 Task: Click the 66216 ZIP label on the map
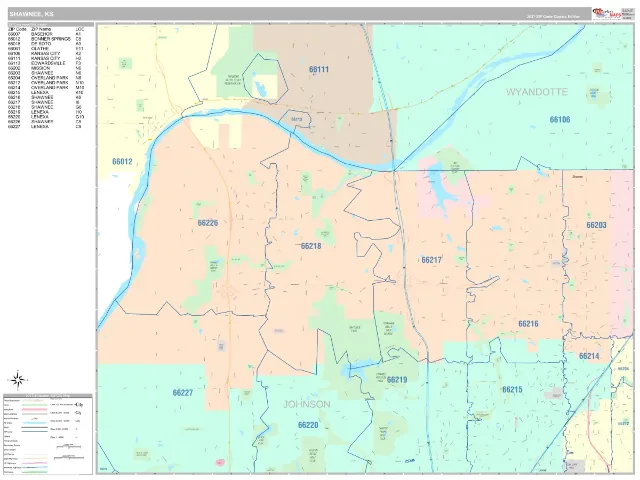point(528,324)
